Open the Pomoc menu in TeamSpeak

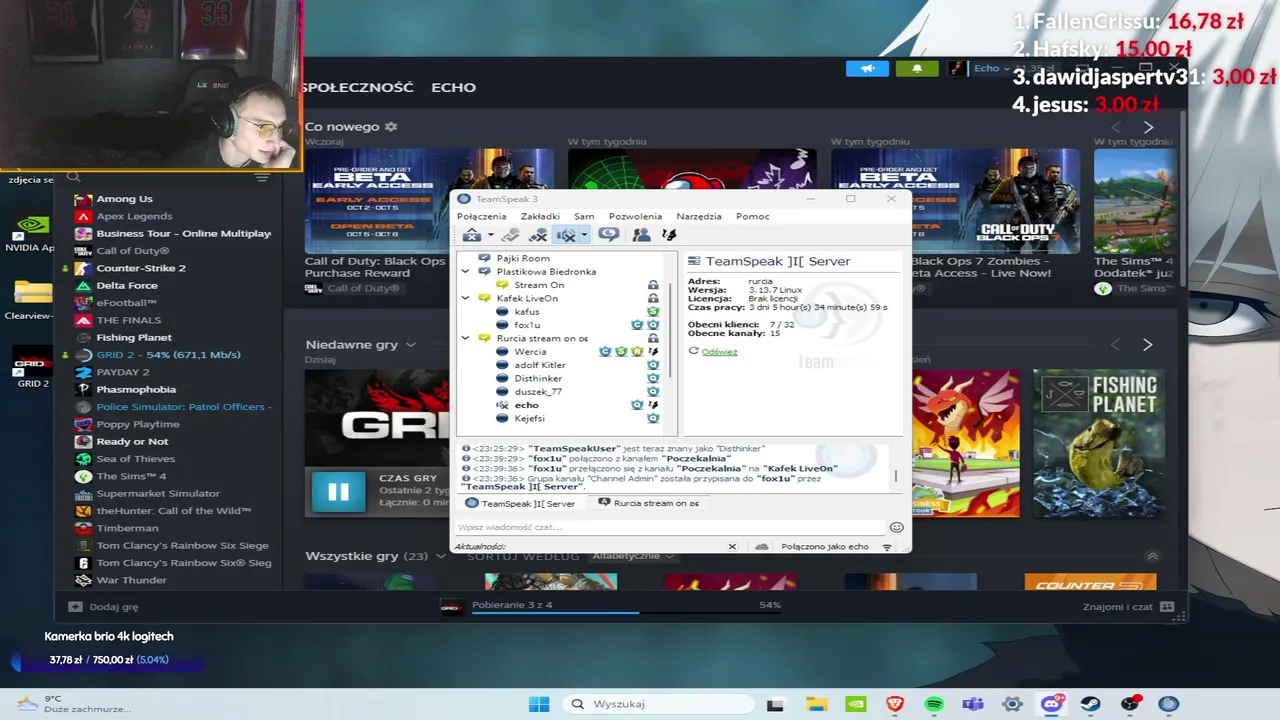(753, 216)
